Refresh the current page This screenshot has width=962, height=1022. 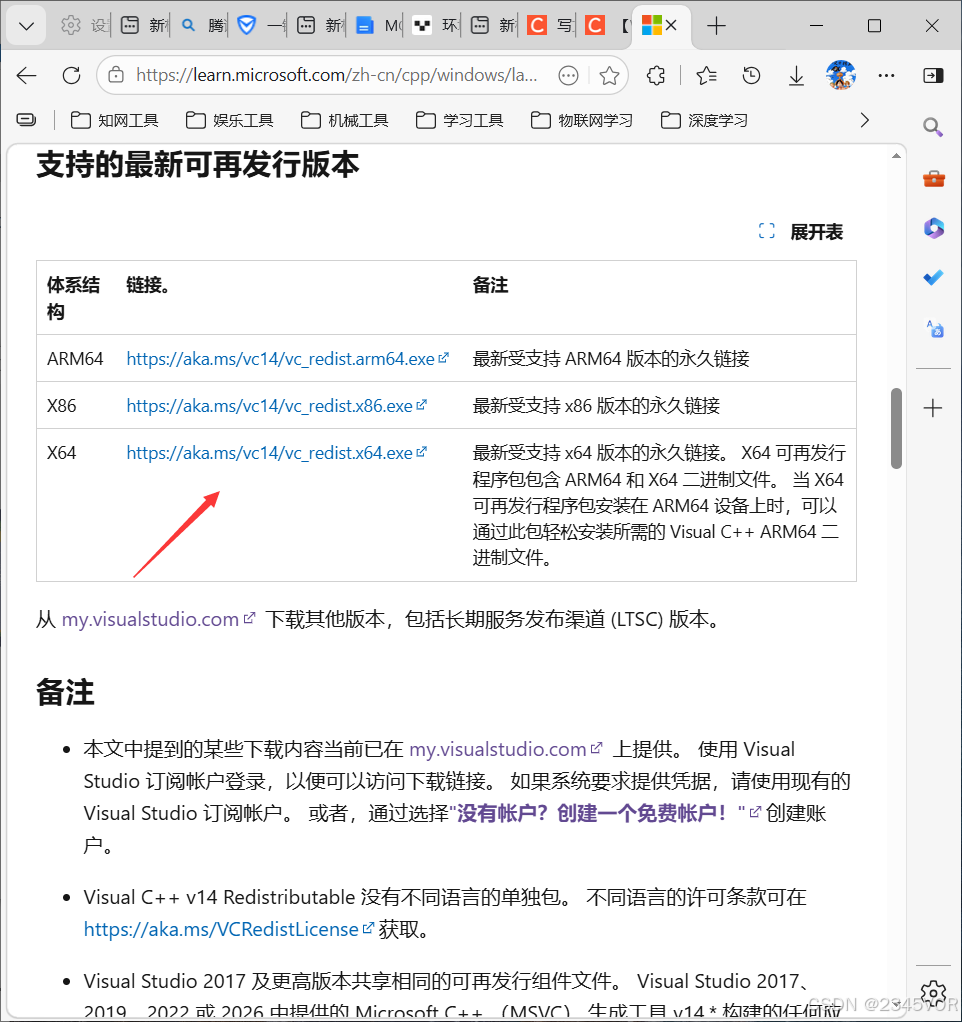(70, 75)
